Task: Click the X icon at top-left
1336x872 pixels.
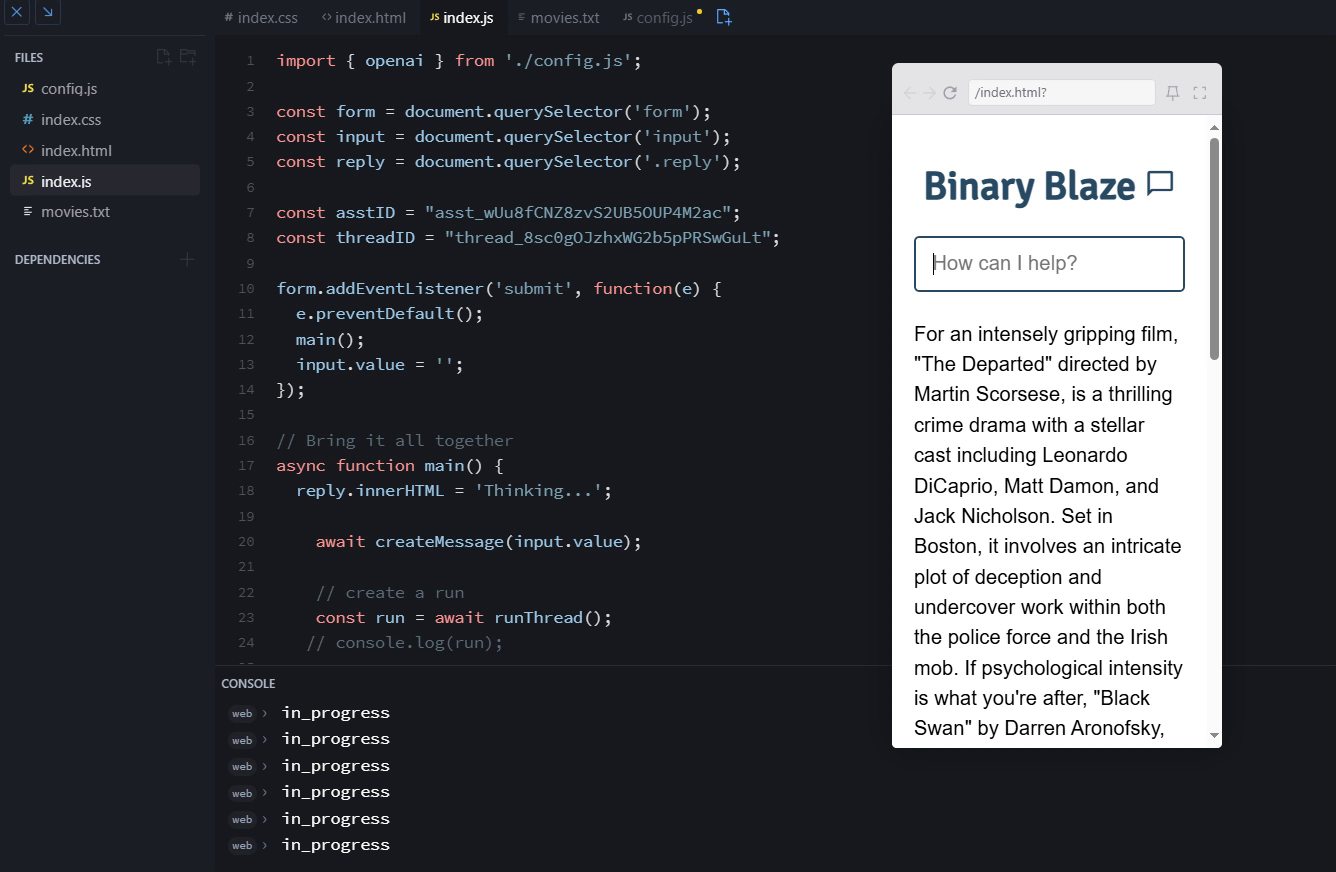Action: point(17,13)
